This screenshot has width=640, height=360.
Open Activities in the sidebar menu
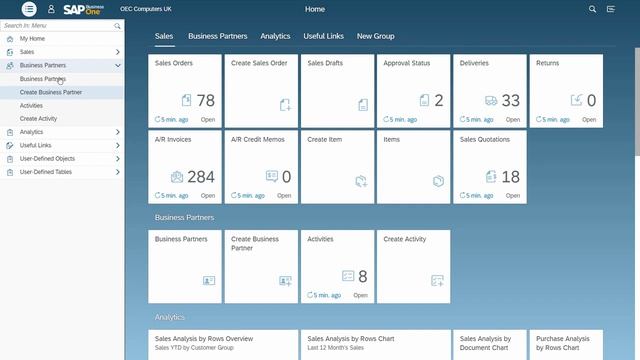[x=62, y=105]
